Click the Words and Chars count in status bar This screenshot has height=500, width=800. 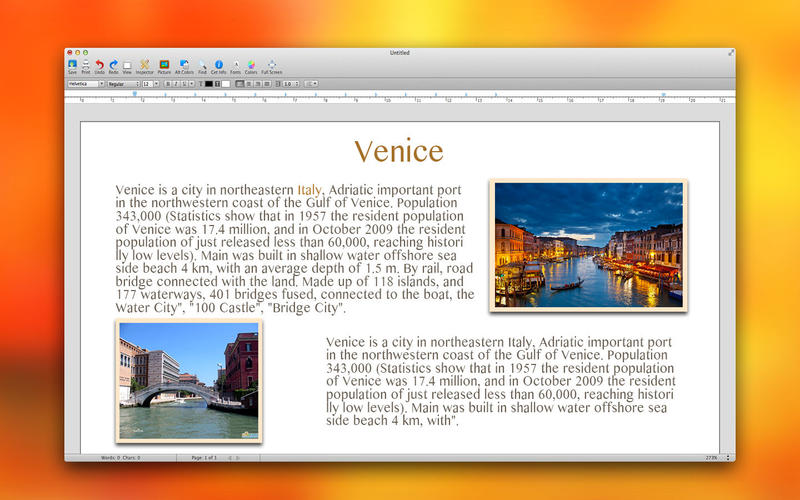click(120, 458)
